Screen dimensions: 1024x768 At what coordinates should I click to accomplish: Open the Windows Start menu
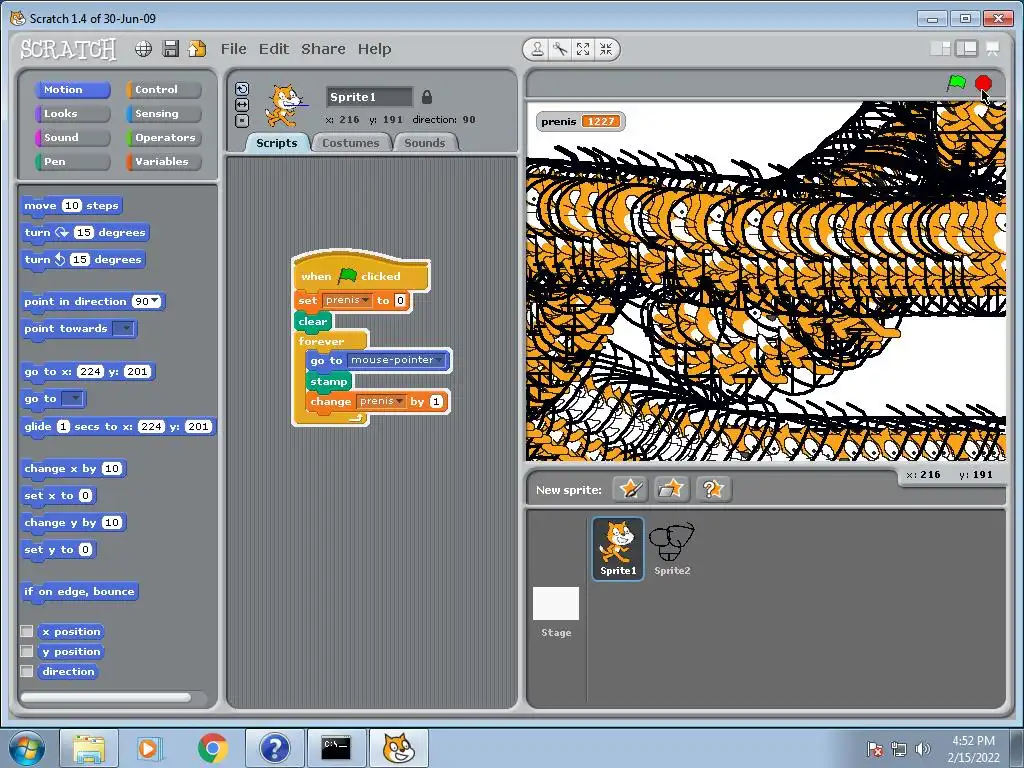pos(27,748)
